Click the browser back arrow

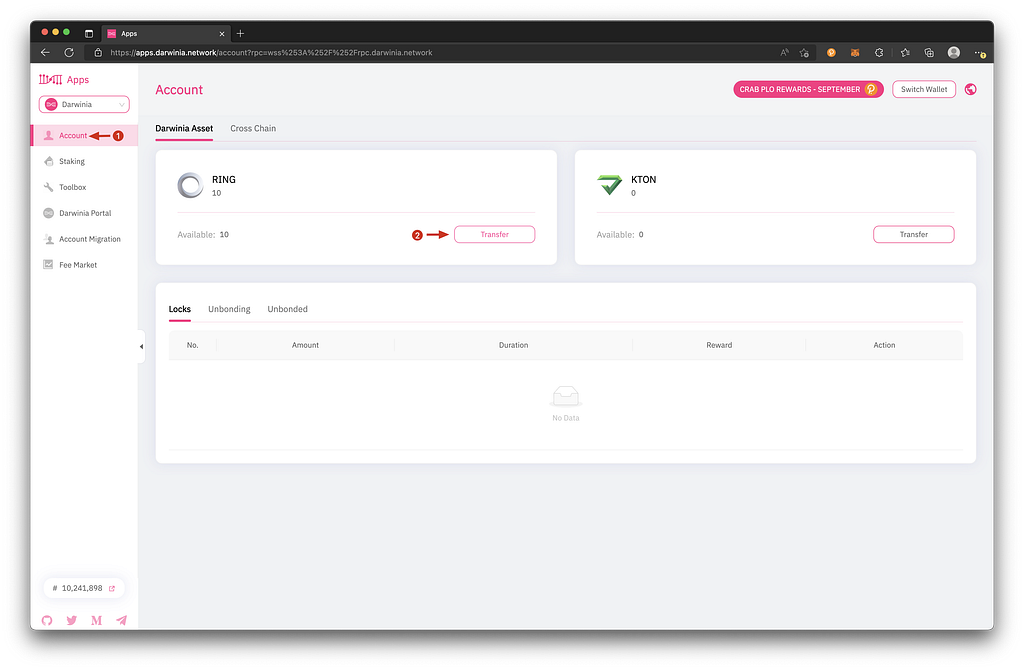45,52
